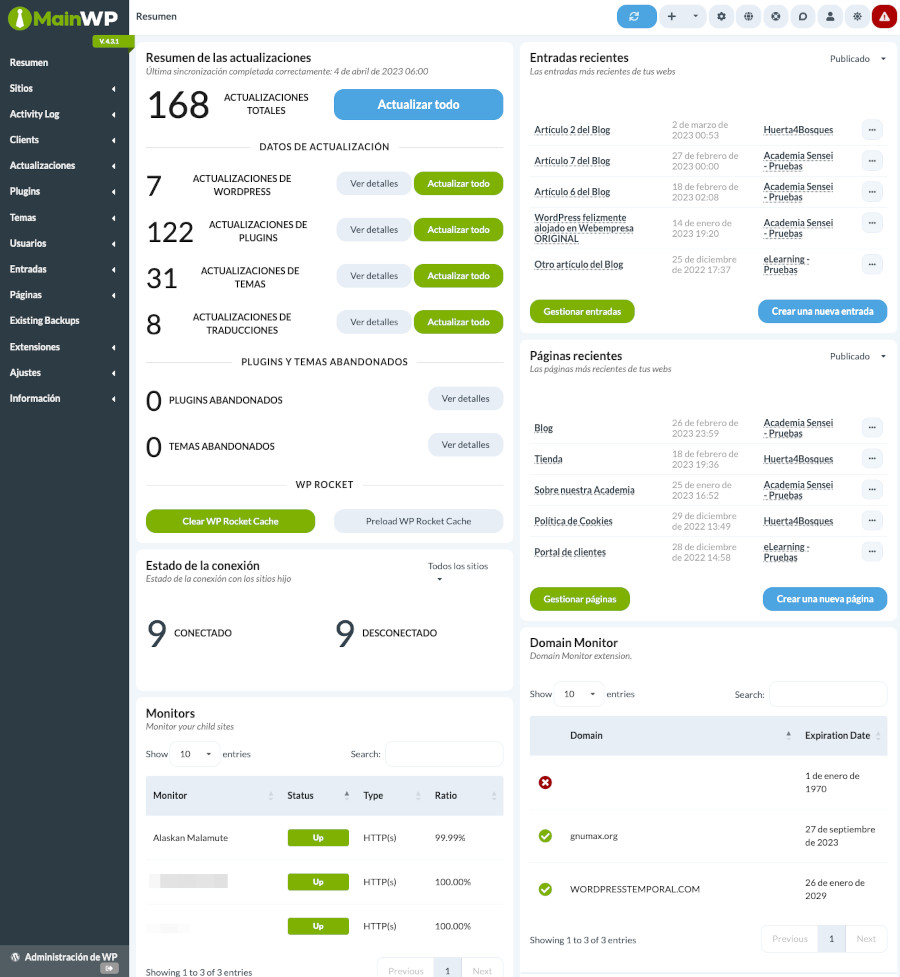Click the user account icon
This screenshot has width=900, height=977.
point(830,17)
